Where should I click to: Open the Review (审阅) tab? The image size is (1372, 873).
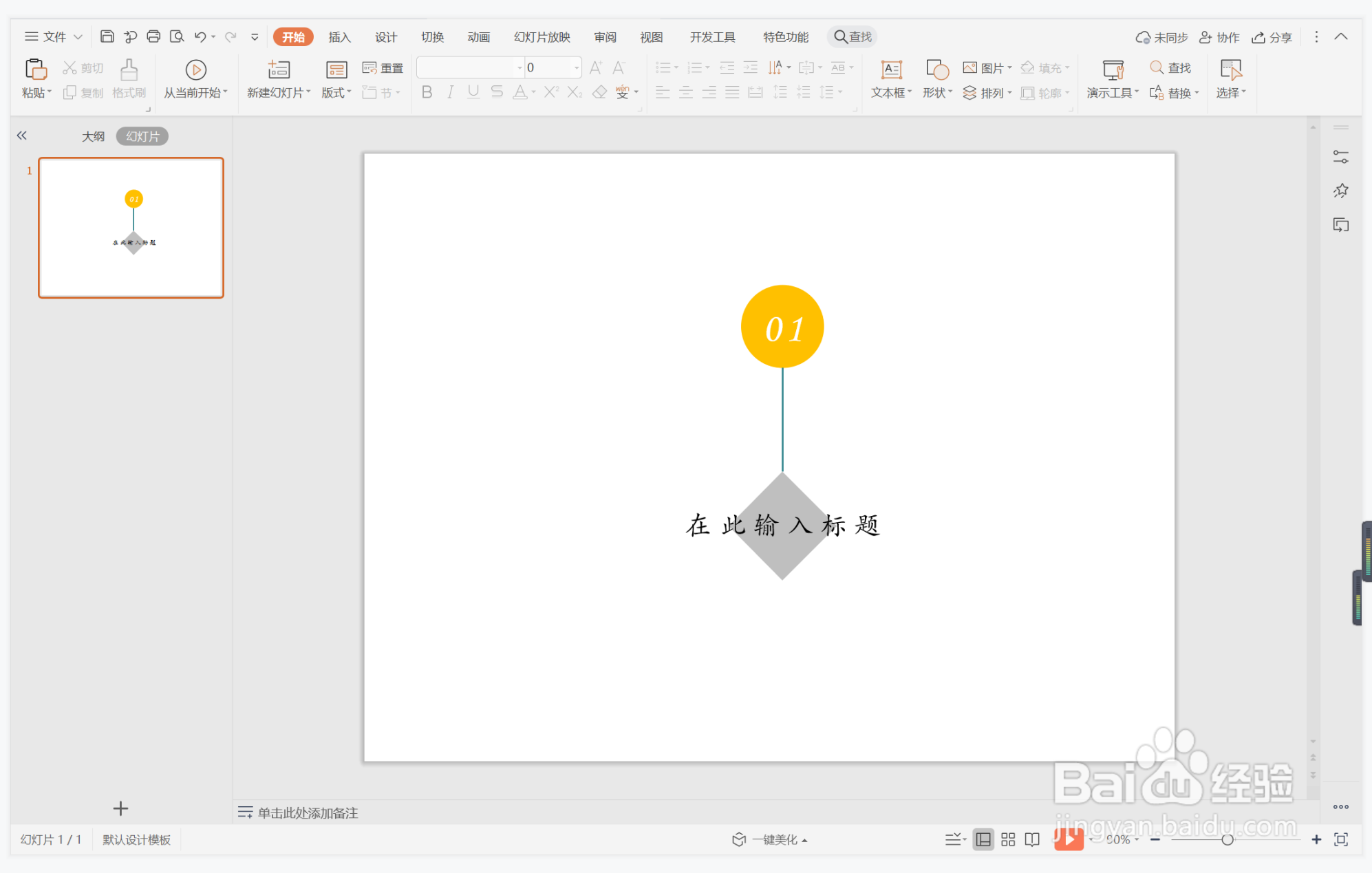click(x=605, y=37)
